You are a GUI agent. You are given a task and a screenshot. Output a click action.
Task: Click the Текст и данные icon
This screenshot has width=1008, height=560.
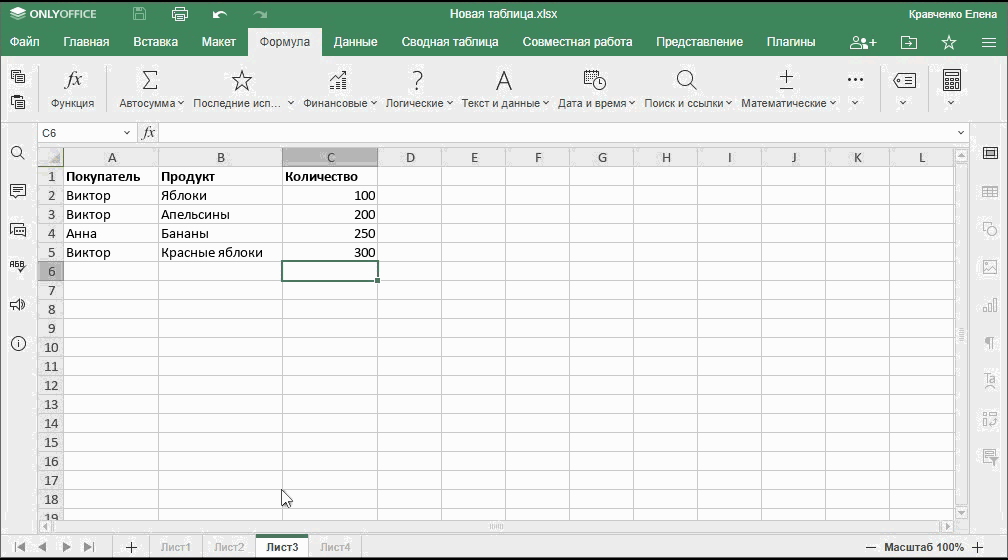504,80
